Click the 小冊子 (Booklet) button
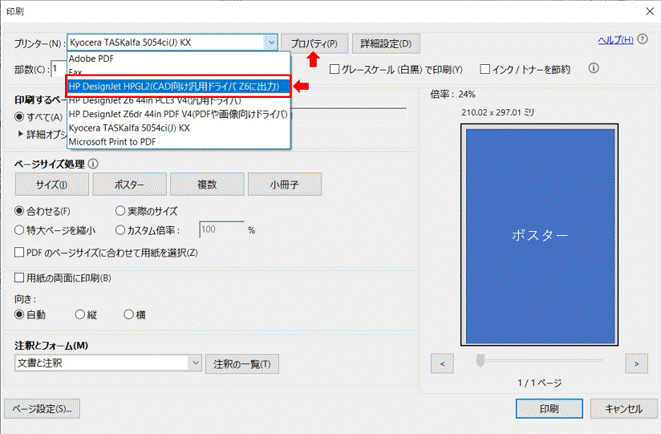661x434 pixels. (x=285, y=184)
